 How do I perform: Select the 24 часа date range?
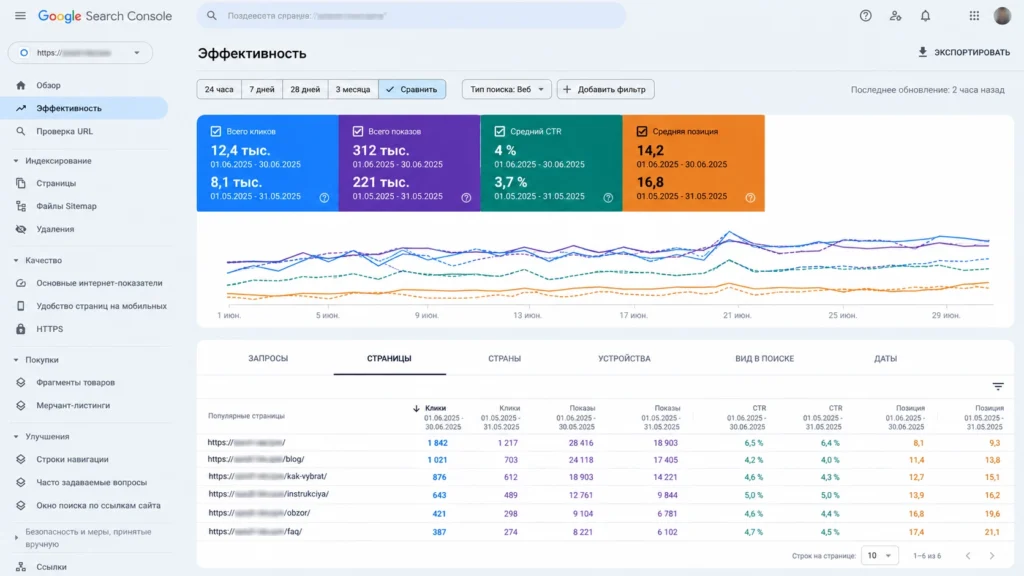pos(219,89)
